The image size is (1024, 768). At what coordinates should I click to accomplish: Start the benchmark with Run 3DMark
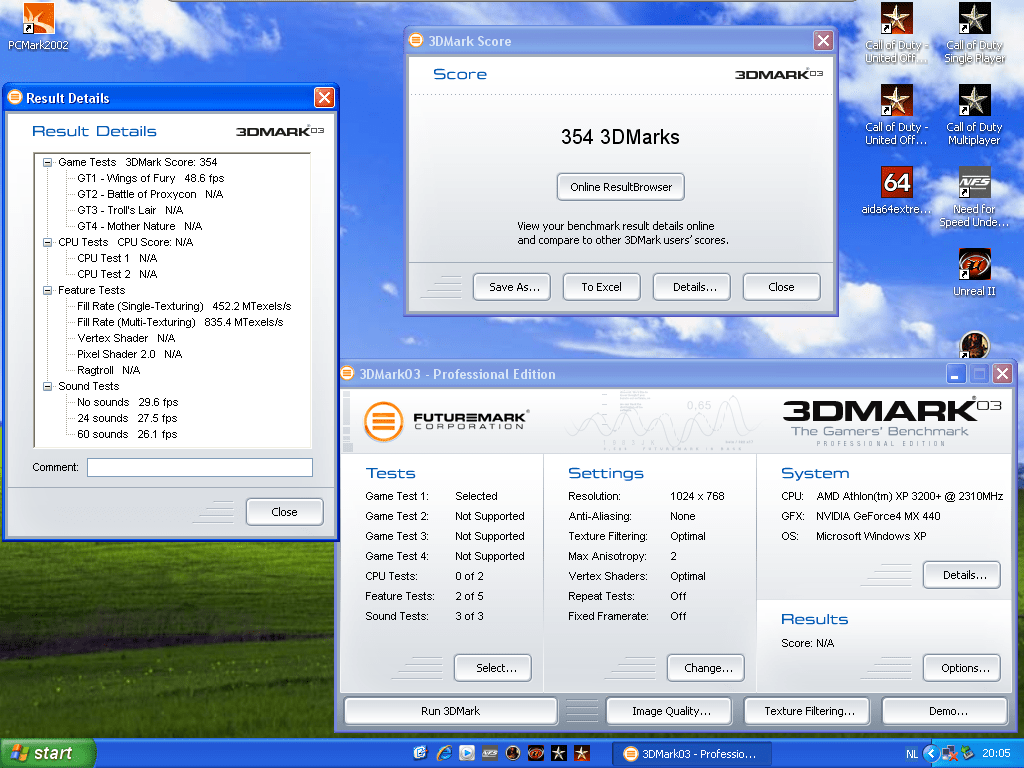(x=451, y=711)
